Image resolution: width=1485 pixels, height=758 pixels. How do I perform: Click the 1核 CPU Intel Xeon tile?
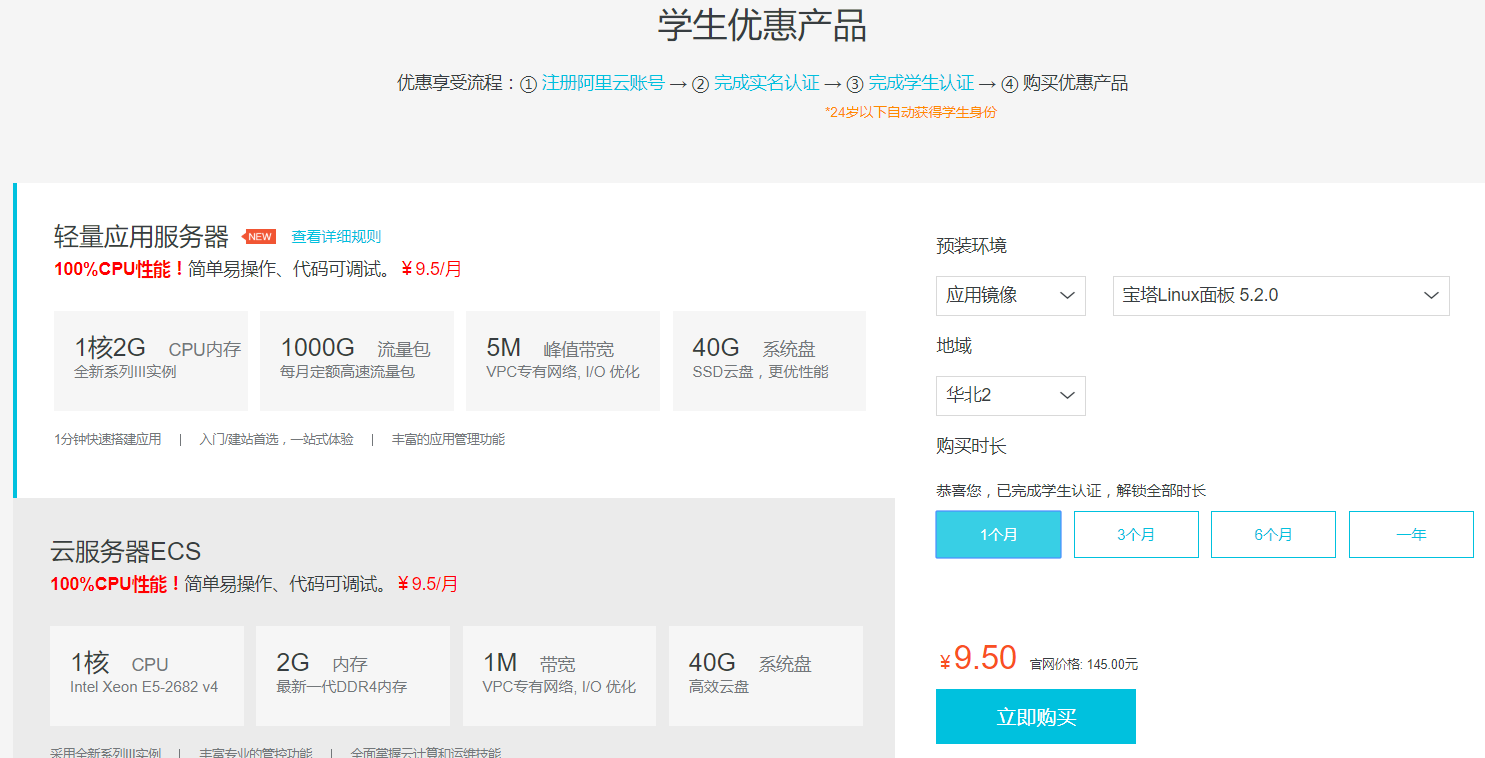147,676
